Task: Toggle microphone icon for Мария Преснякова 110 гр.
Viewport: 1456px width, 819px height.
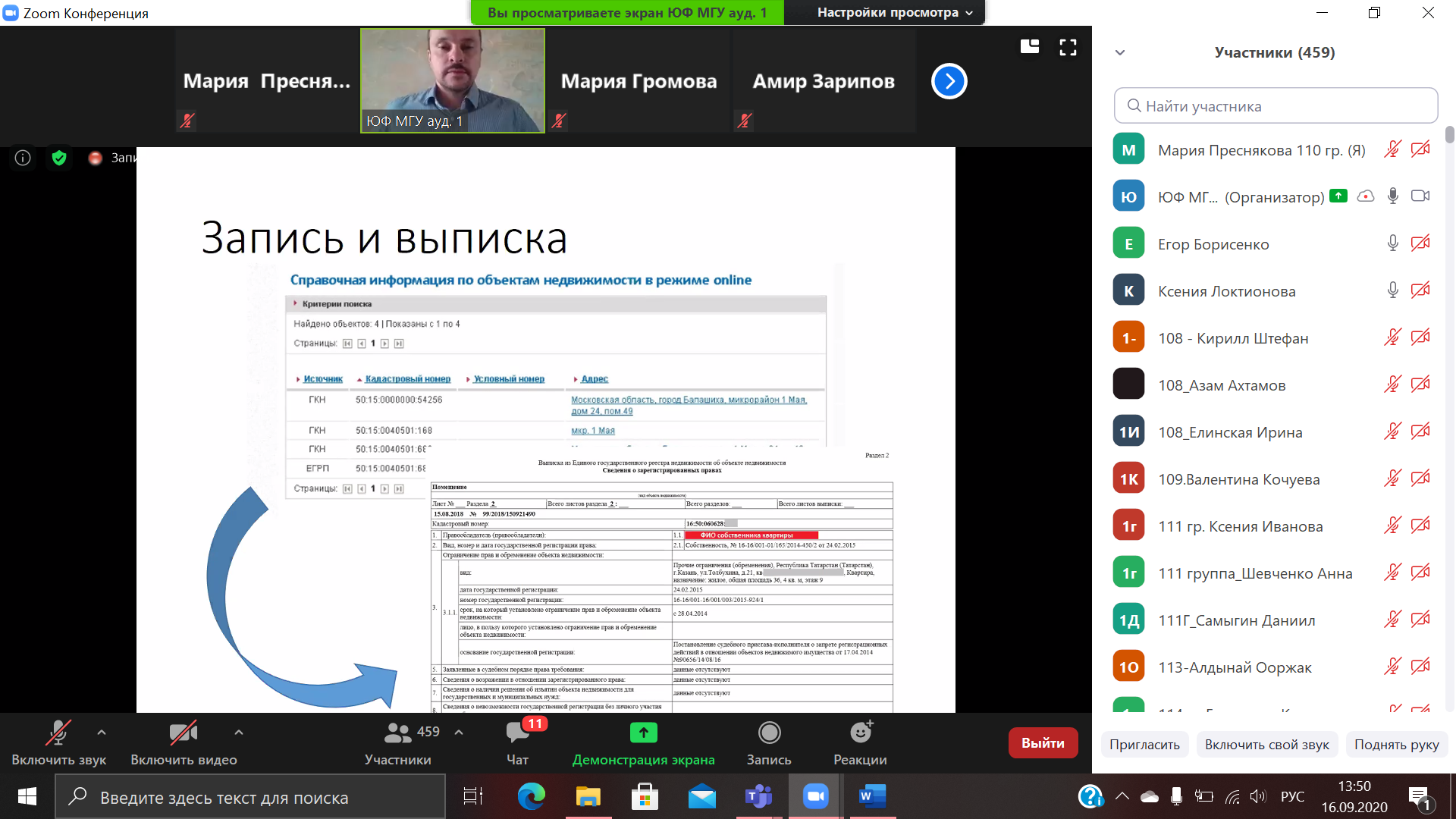Action: pos(1392,149)
